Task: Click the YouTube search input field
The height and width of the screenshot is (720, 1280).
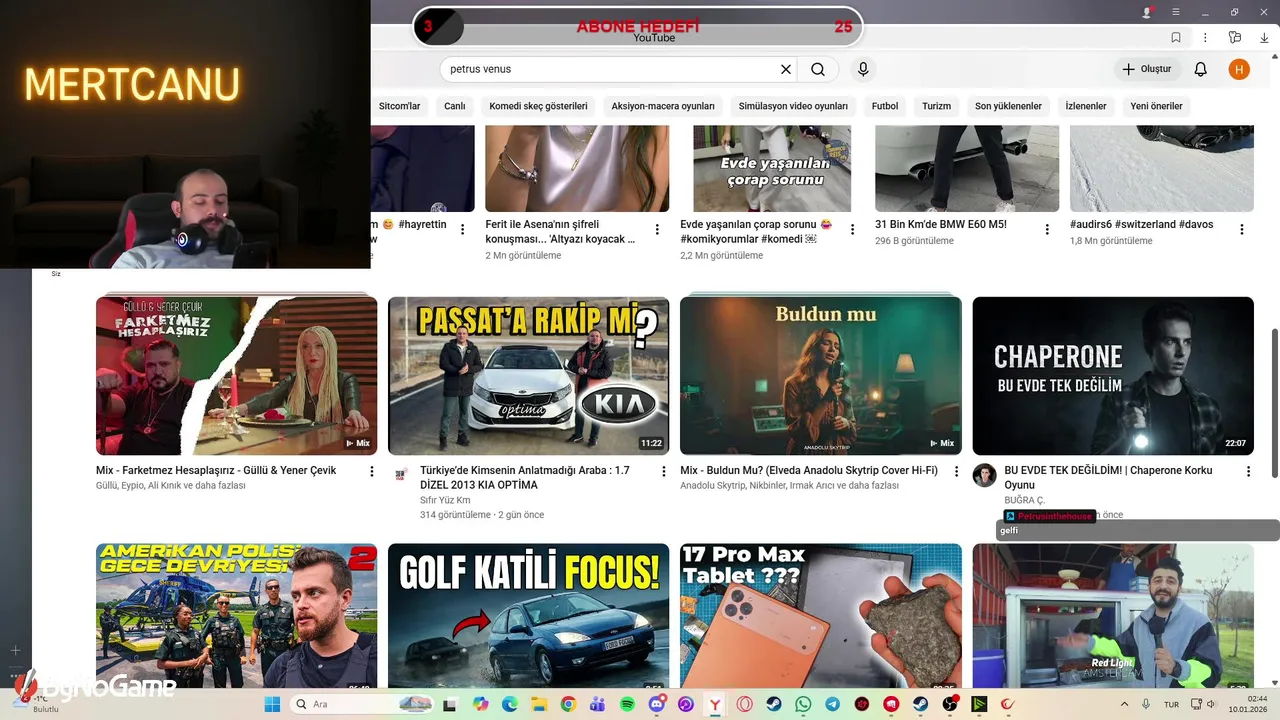Action: click(610, 69)
